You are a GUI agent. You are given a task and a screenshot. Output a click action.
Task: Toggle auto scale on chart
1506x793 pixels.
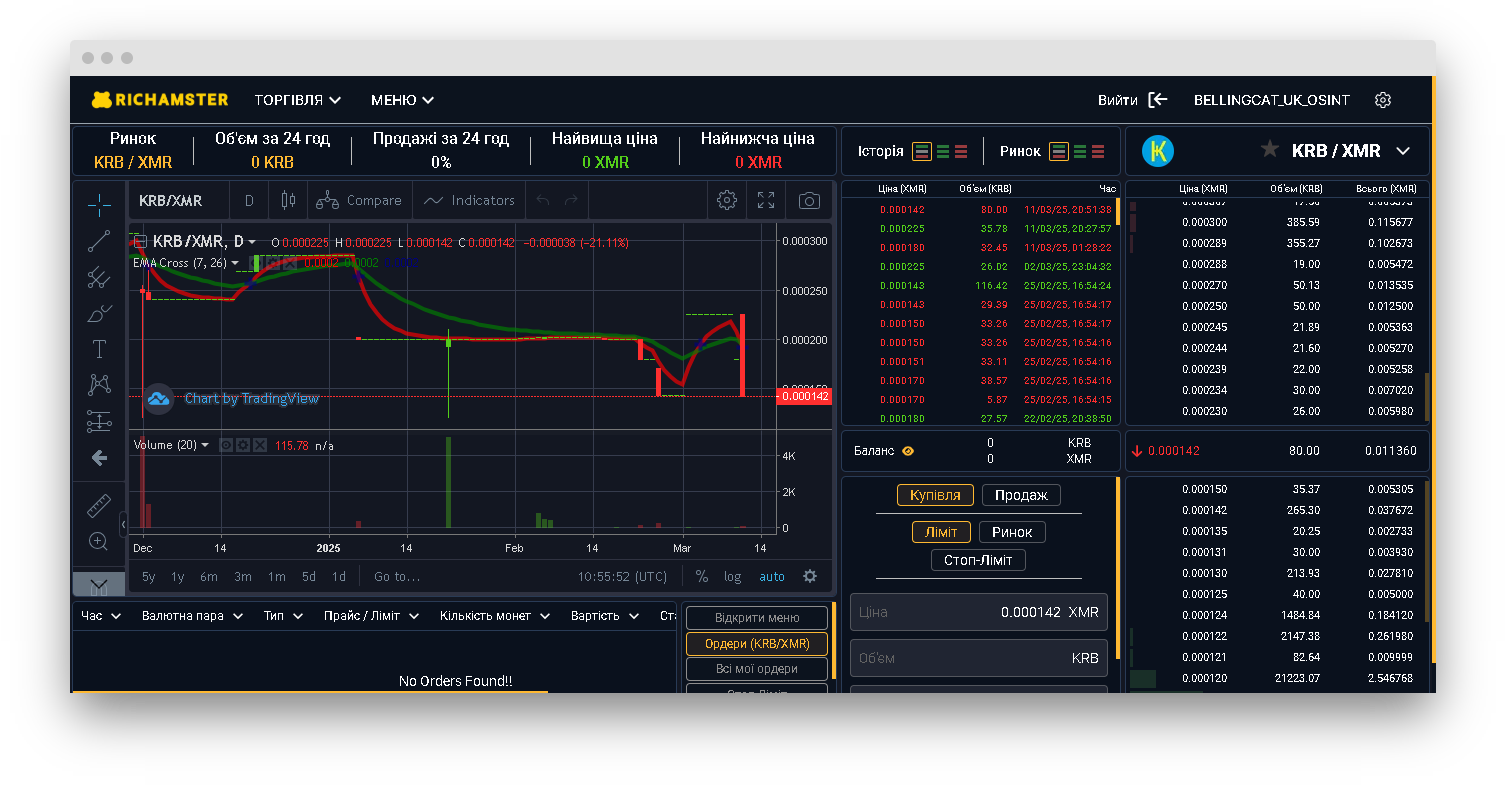point(772,576)
